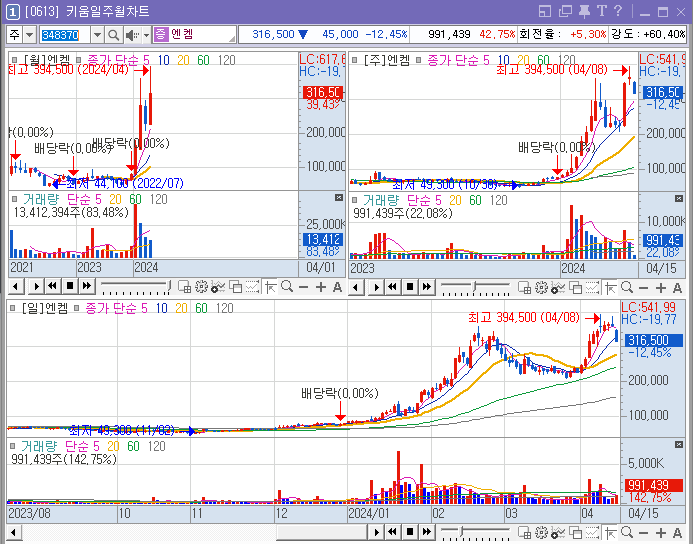Zoom in weekly chart with plus
The height and width of the screenshot is (544, 693).
(661, 288)
